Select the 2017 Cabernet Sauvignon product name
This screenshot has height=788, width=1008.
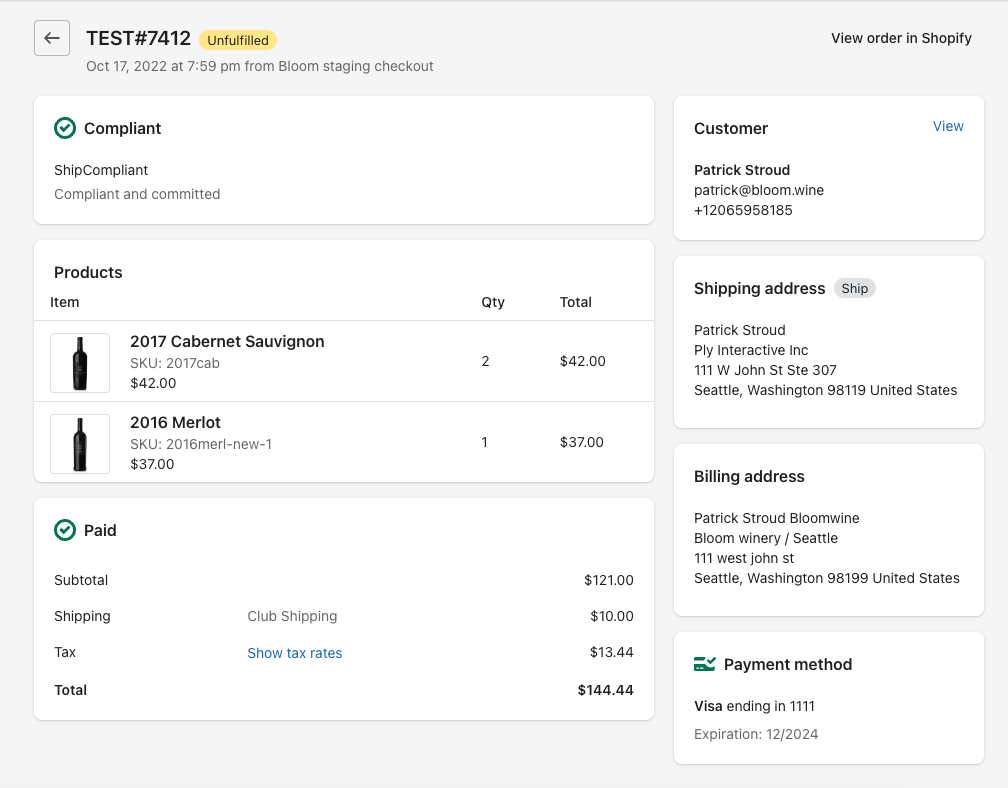click(227, 341)
